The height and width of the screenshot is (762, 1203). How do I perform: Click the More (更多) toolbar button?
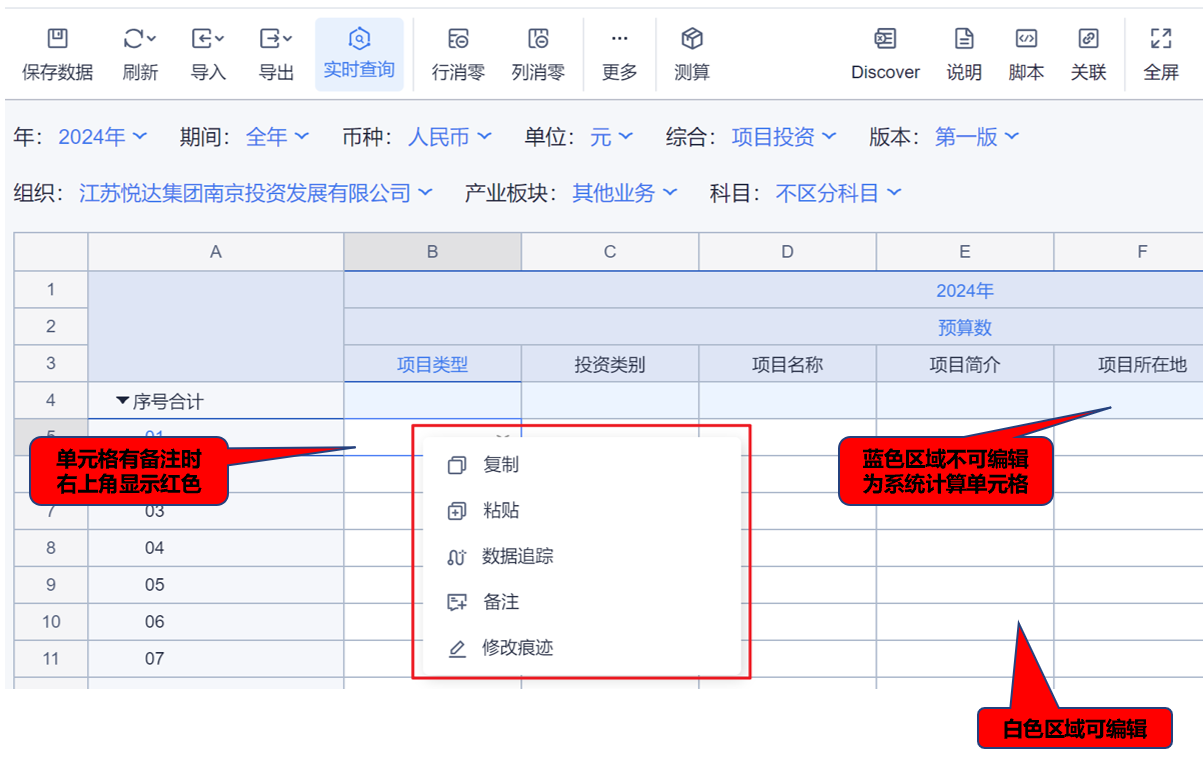coord(620,54)
